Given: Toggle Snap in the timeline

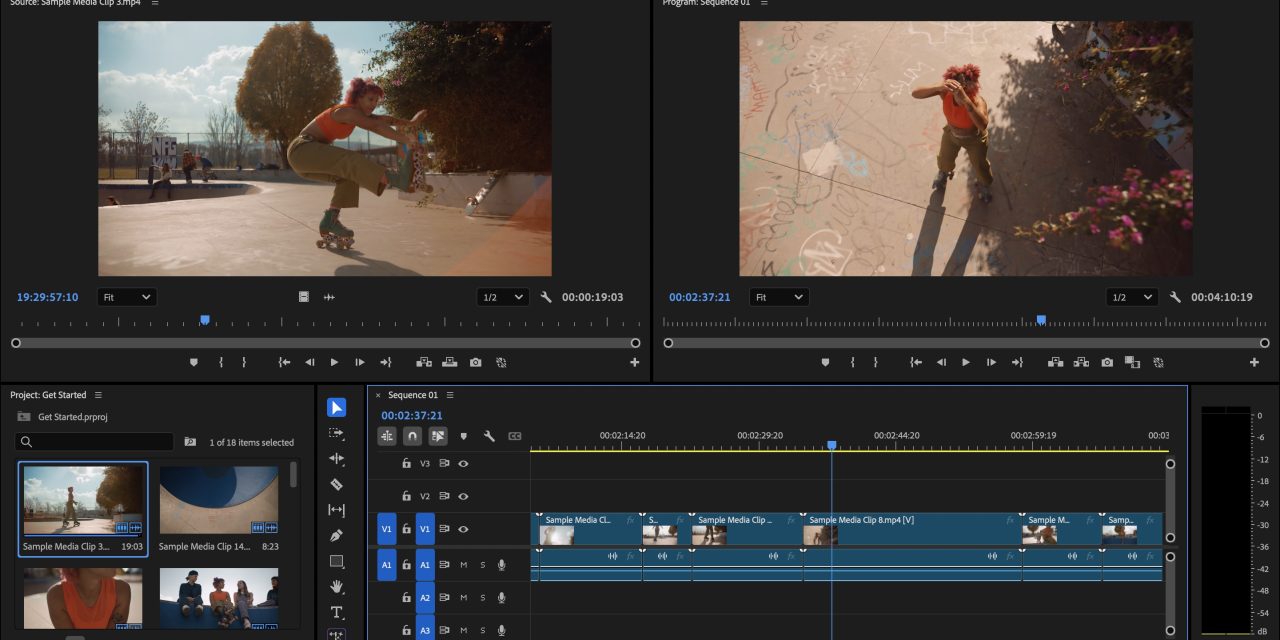Looking at the screenshot, I should click(x=411, y=436).
